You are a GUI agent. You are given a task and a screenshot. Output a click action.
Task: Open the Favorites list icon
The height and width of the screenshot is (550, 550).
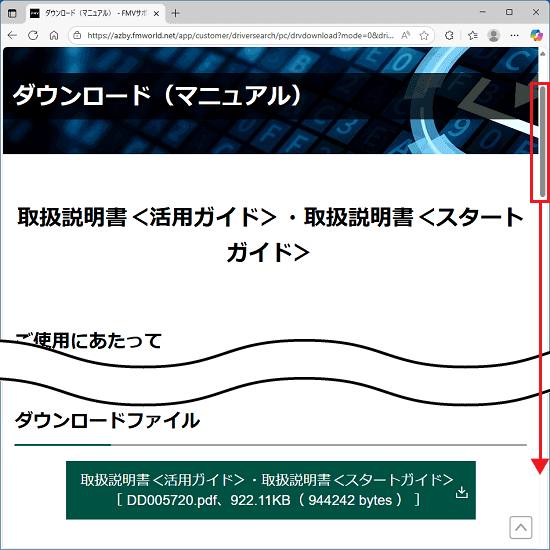click(x=472, y=35)
